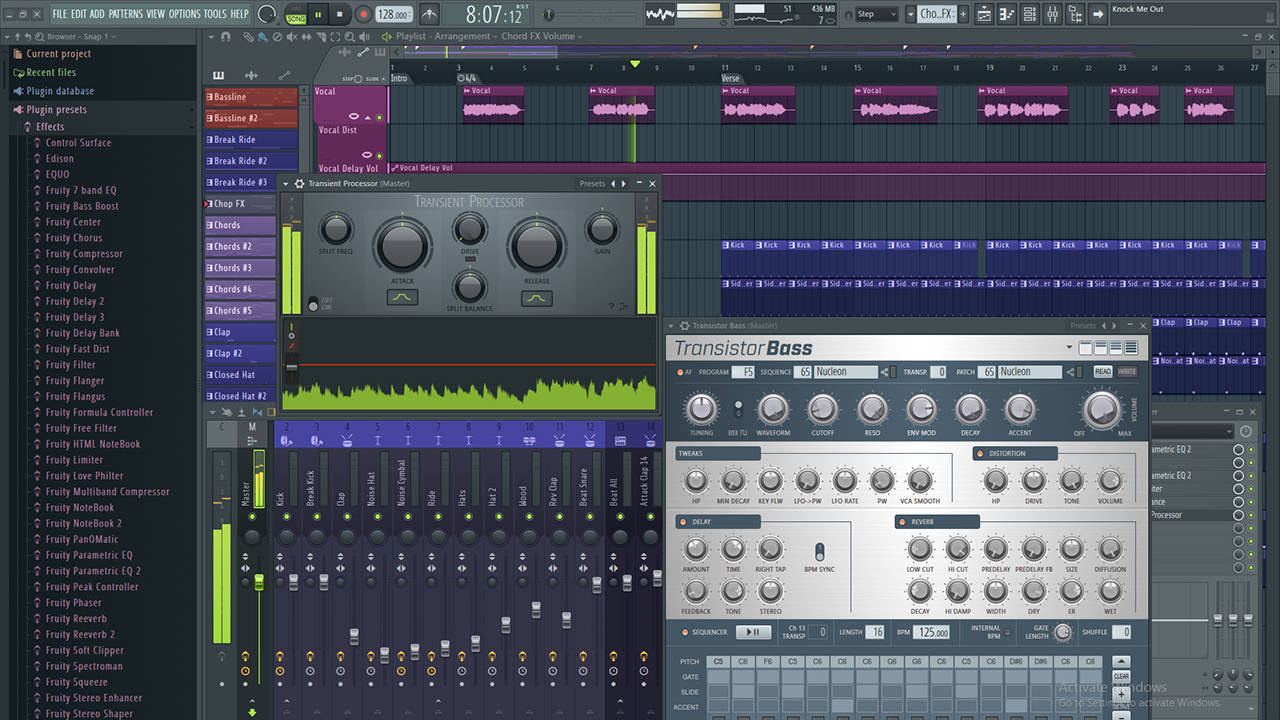Select the mute tool in Playlist toolbar
Image resolution: width=1280 pixels, height=720 pixels.
(x=291, y=37)
